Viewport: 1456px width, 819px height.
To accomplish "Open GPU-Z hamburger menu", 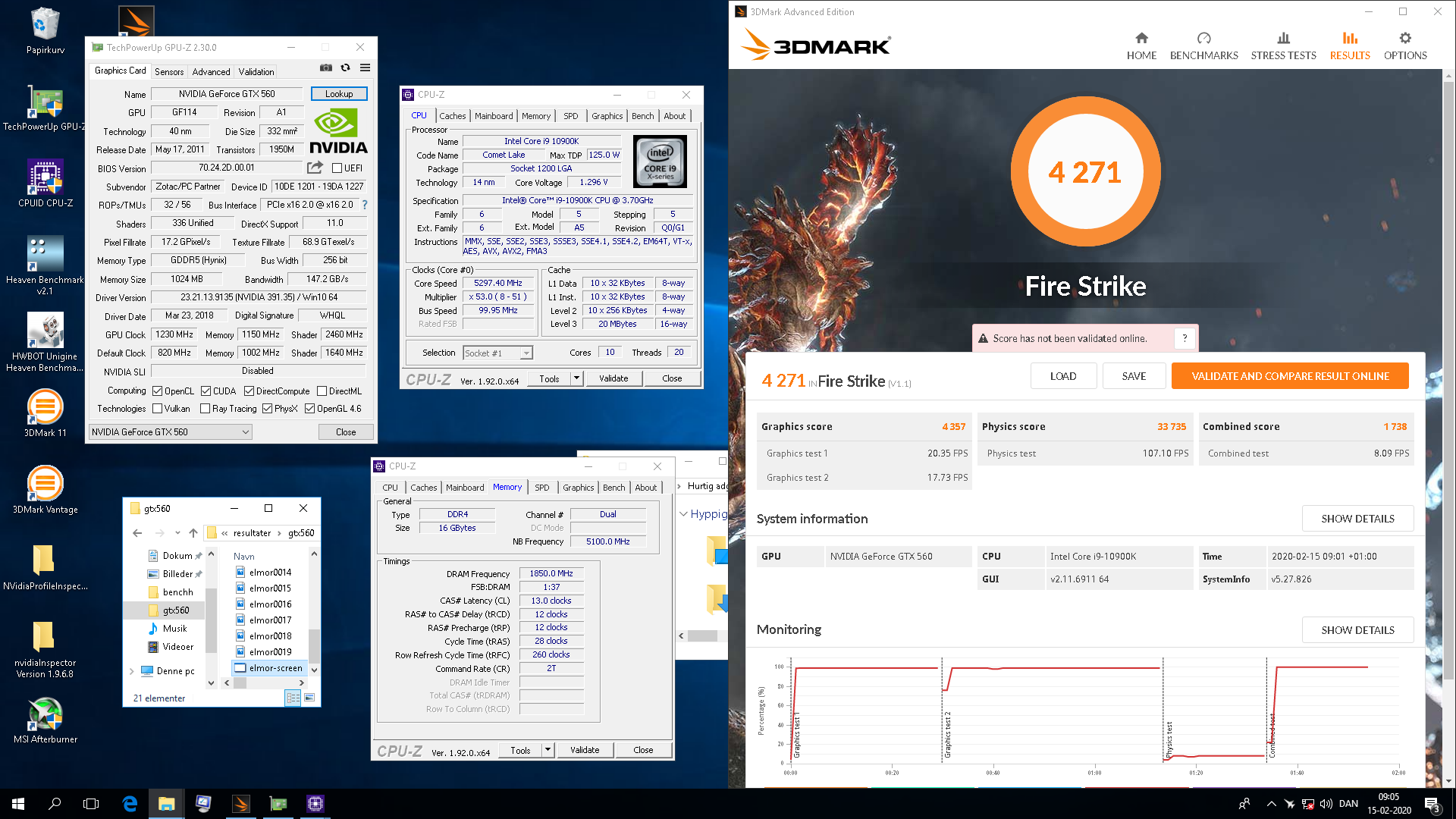I will pyautogui.click(x=366, y=67).
